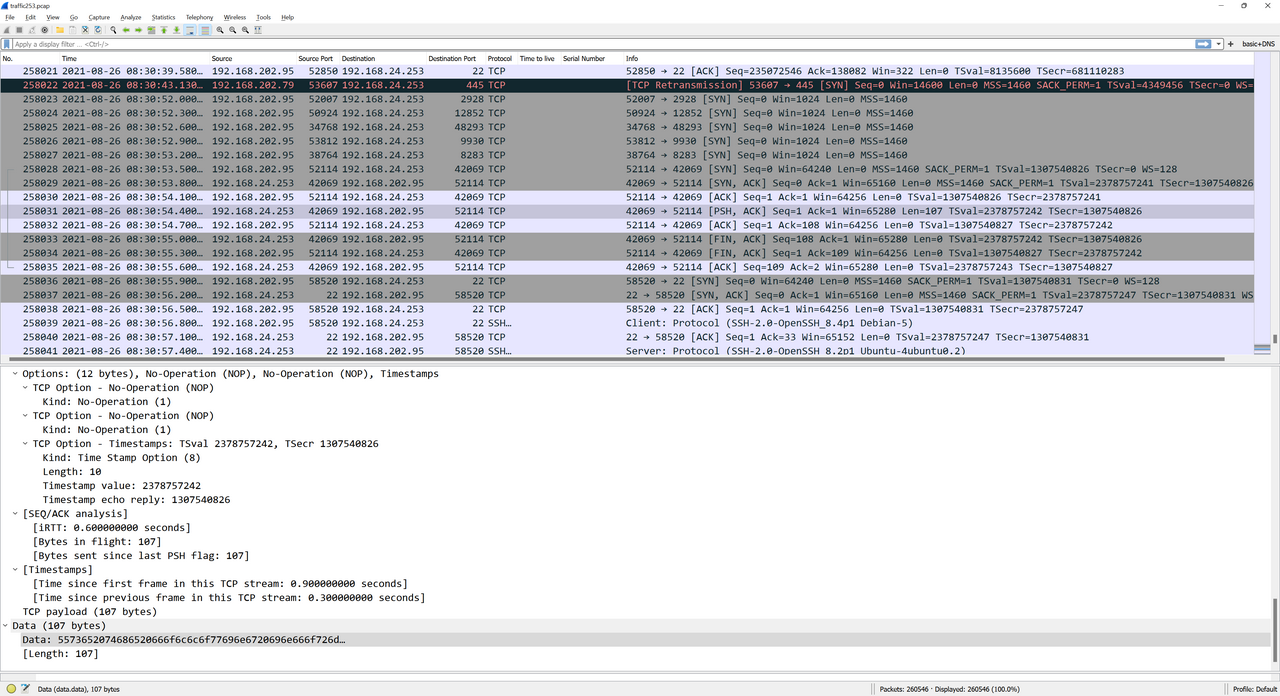Collapse the Options (12 bytes) tree entry
This screenshot has width=1280, height=696.
(15, 373)
